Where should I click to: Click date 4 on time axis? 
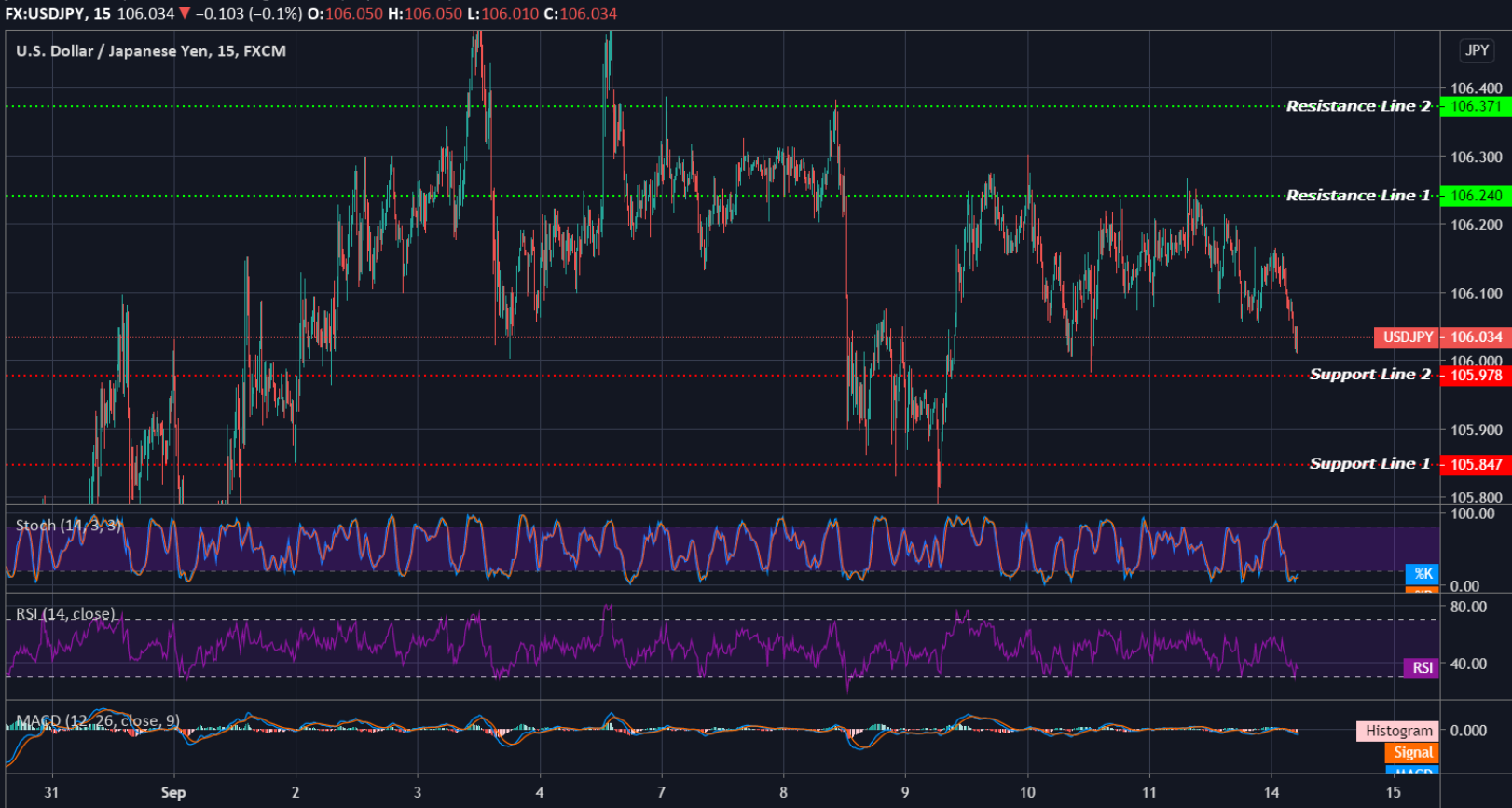[x=540, y=792]
